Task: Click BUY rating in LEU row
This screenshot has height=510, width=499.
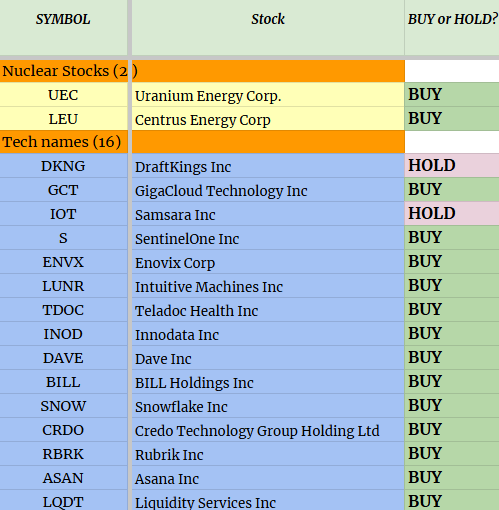Action: click(x=452, y=119)
